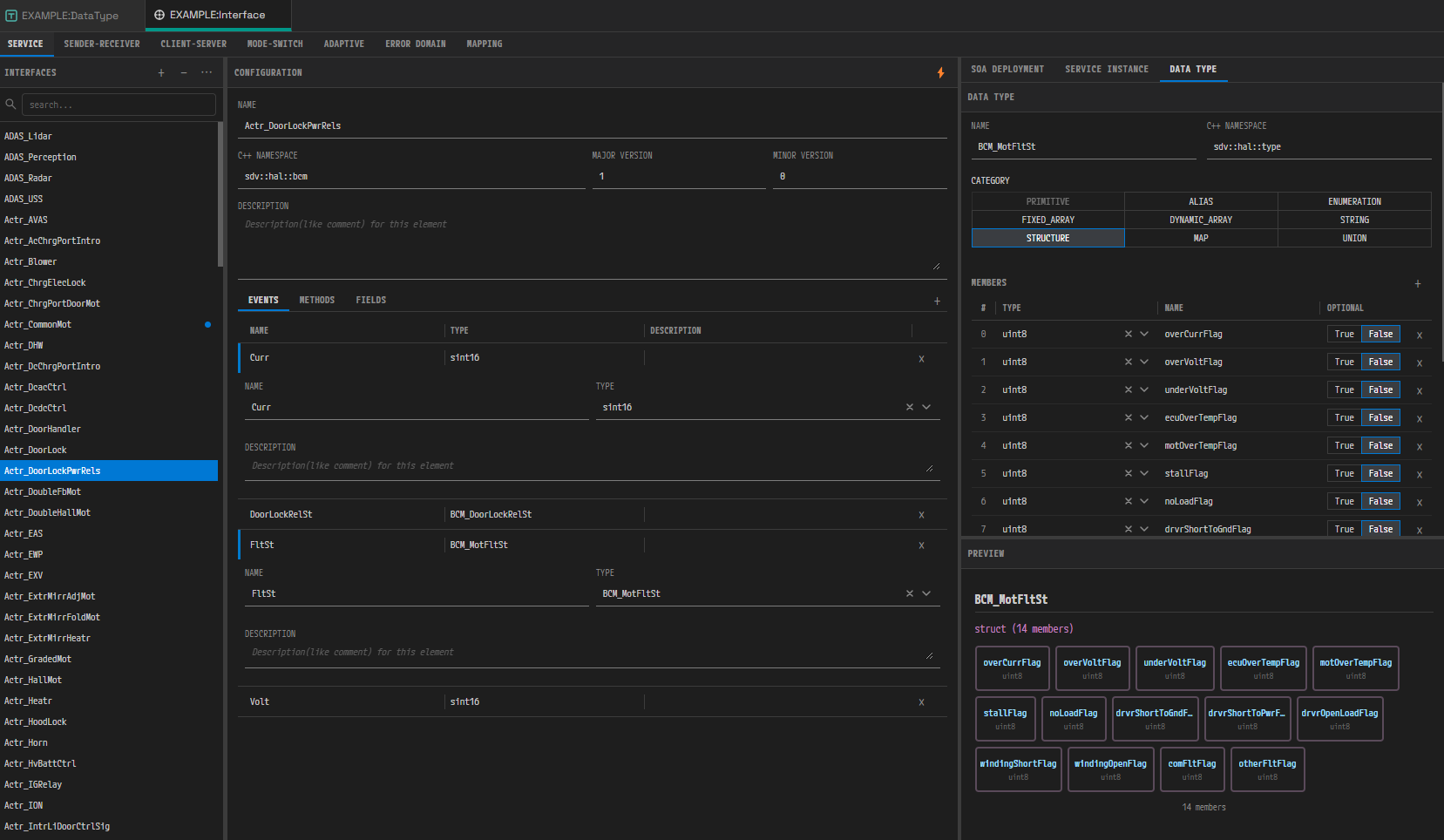The width and height of the screenshot is (1444, 840).
Task: Open the MODE-SWITCH tab
Action: click(x=275, y=44)
